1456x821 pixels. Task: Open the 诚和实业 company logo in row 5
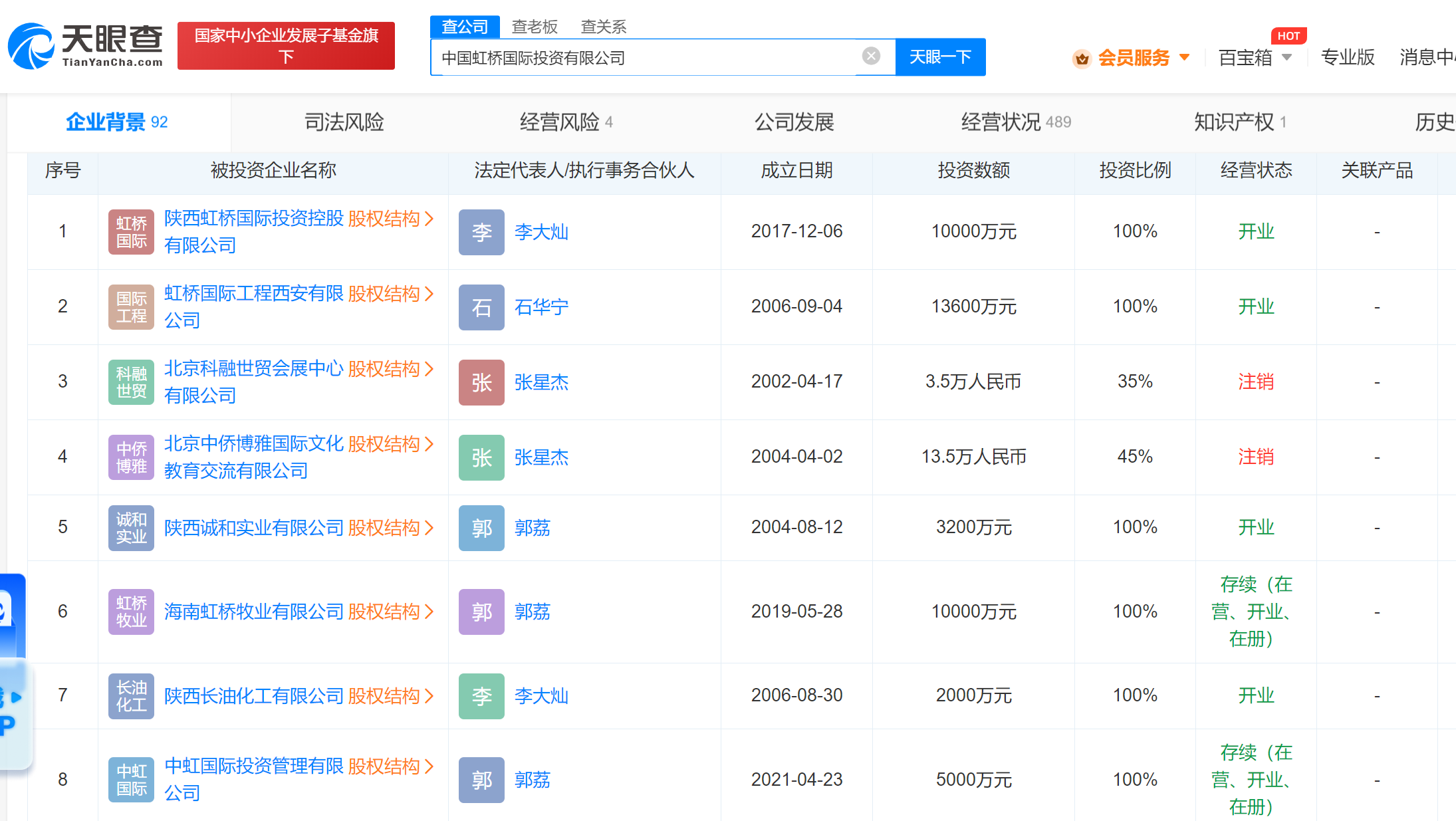click(x=131, y=528)
